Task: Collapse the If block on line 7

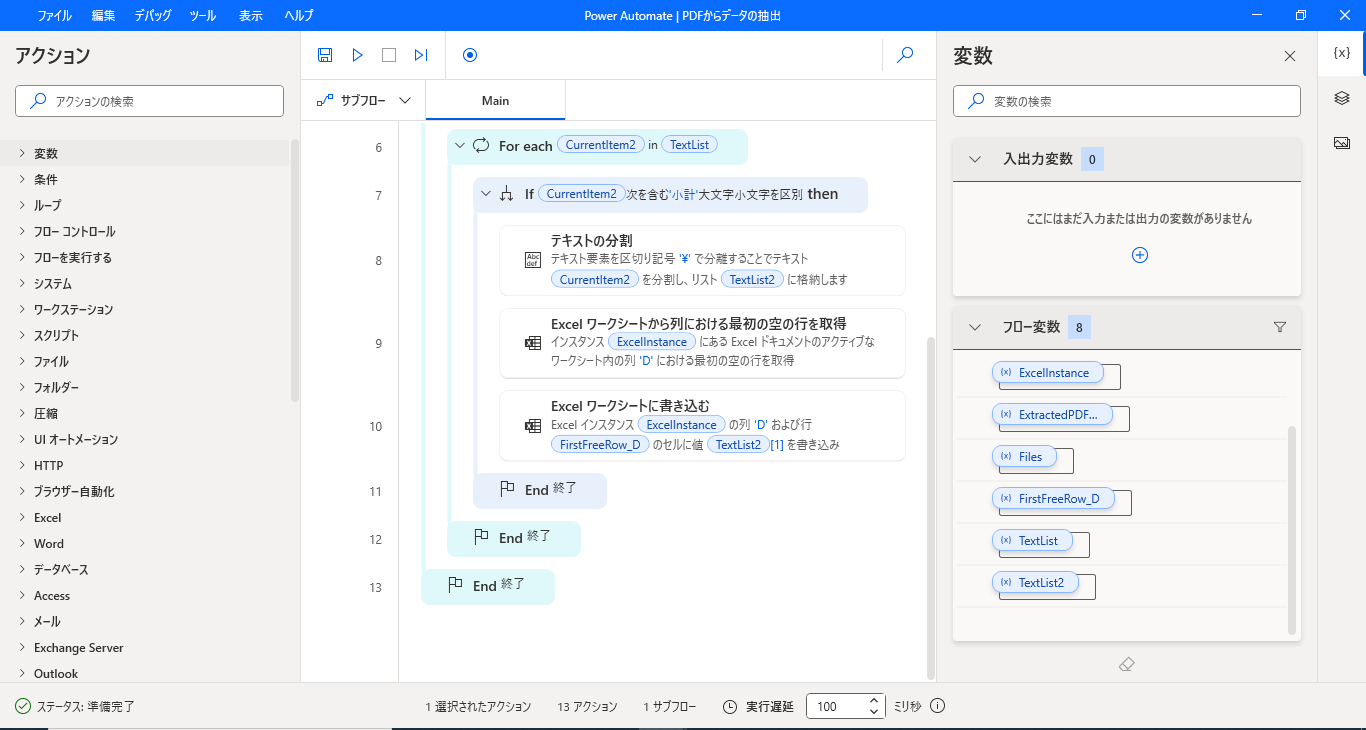Action: 486,194
